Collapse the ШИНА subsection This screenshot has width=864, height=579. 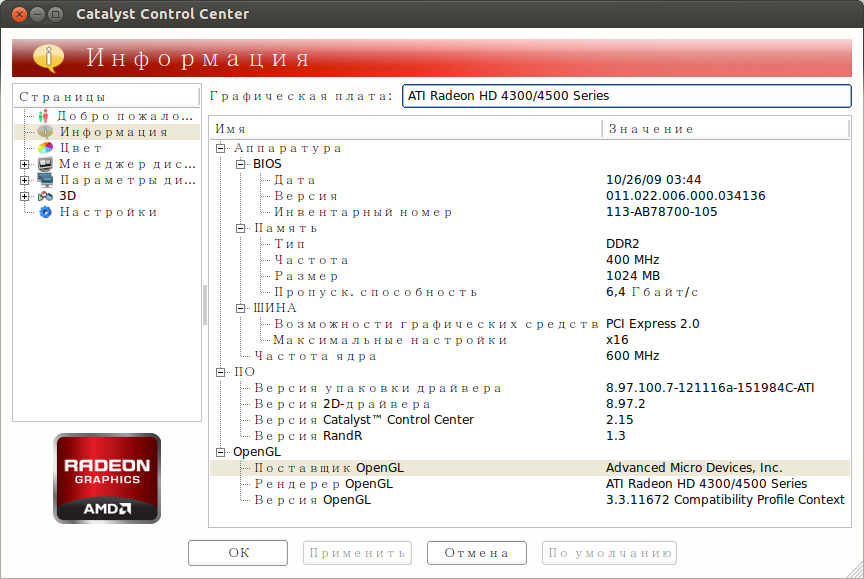pyautogui.click(x=240, y=308)
